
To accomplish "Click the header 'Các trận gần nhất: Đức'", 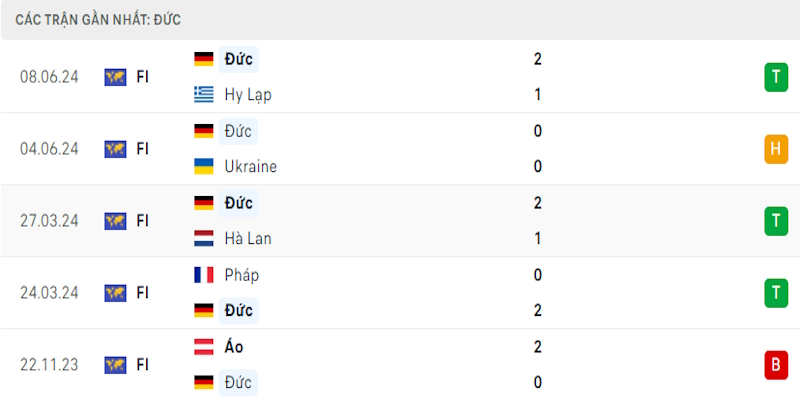I will click(x=98, y=19).
